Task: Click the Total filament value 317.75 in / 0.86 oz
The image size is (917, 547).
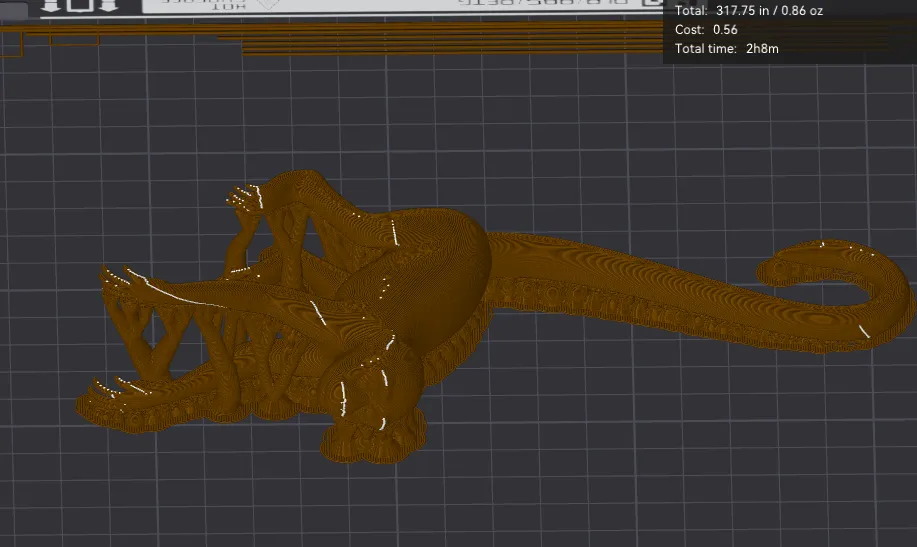Action: click(769, 11)
